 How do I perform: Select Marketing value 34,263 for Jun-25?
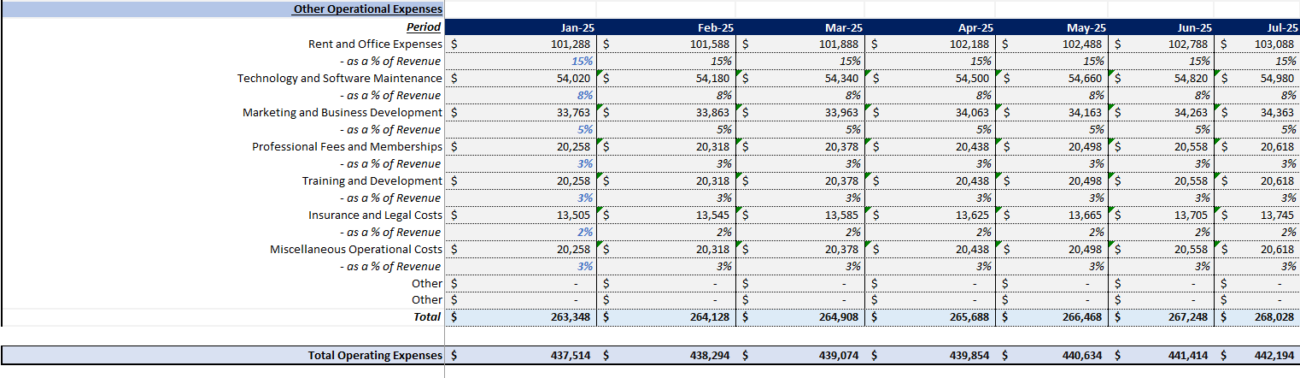(1161, 112)
